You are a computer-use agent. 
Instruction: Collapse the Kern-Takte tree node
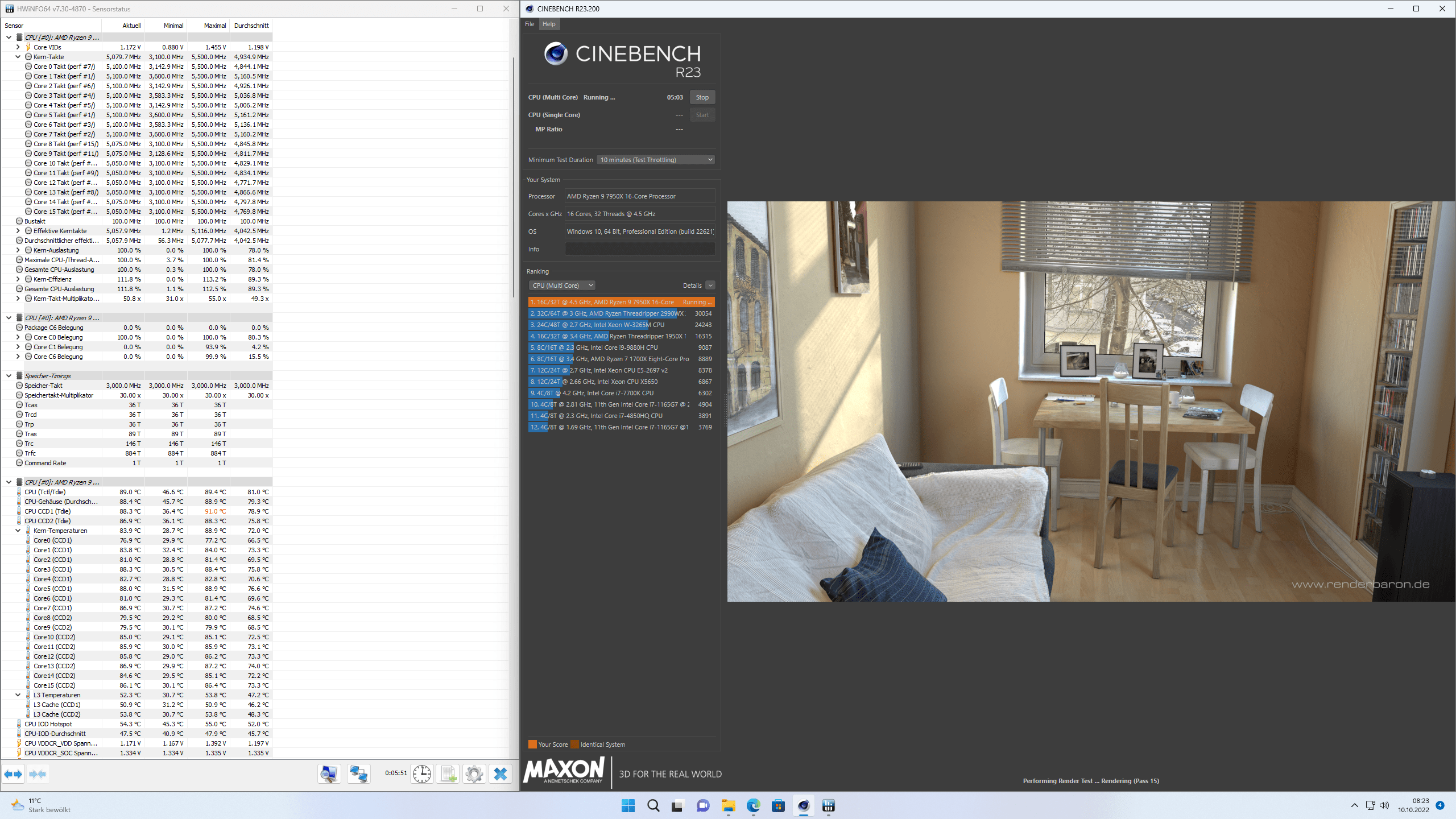18,57
